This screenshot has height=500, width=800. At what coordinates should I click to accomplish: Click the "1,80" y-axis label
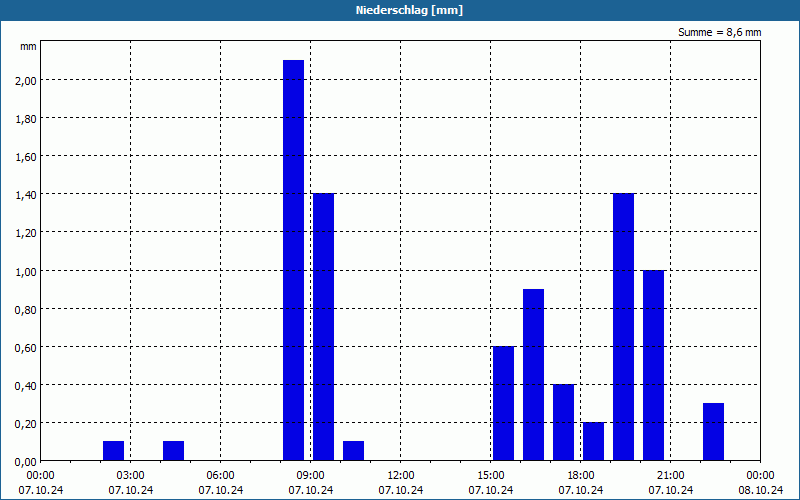click(26, 119)
